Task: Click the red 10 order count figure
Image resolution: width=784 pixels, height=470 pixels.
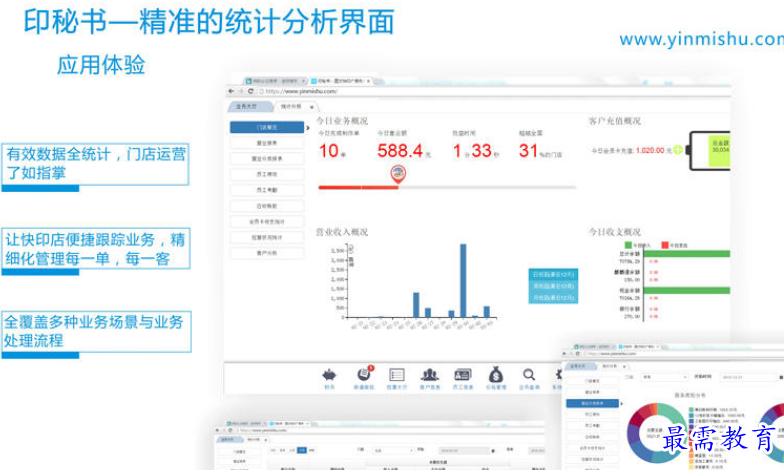Action: click(329, 150)
